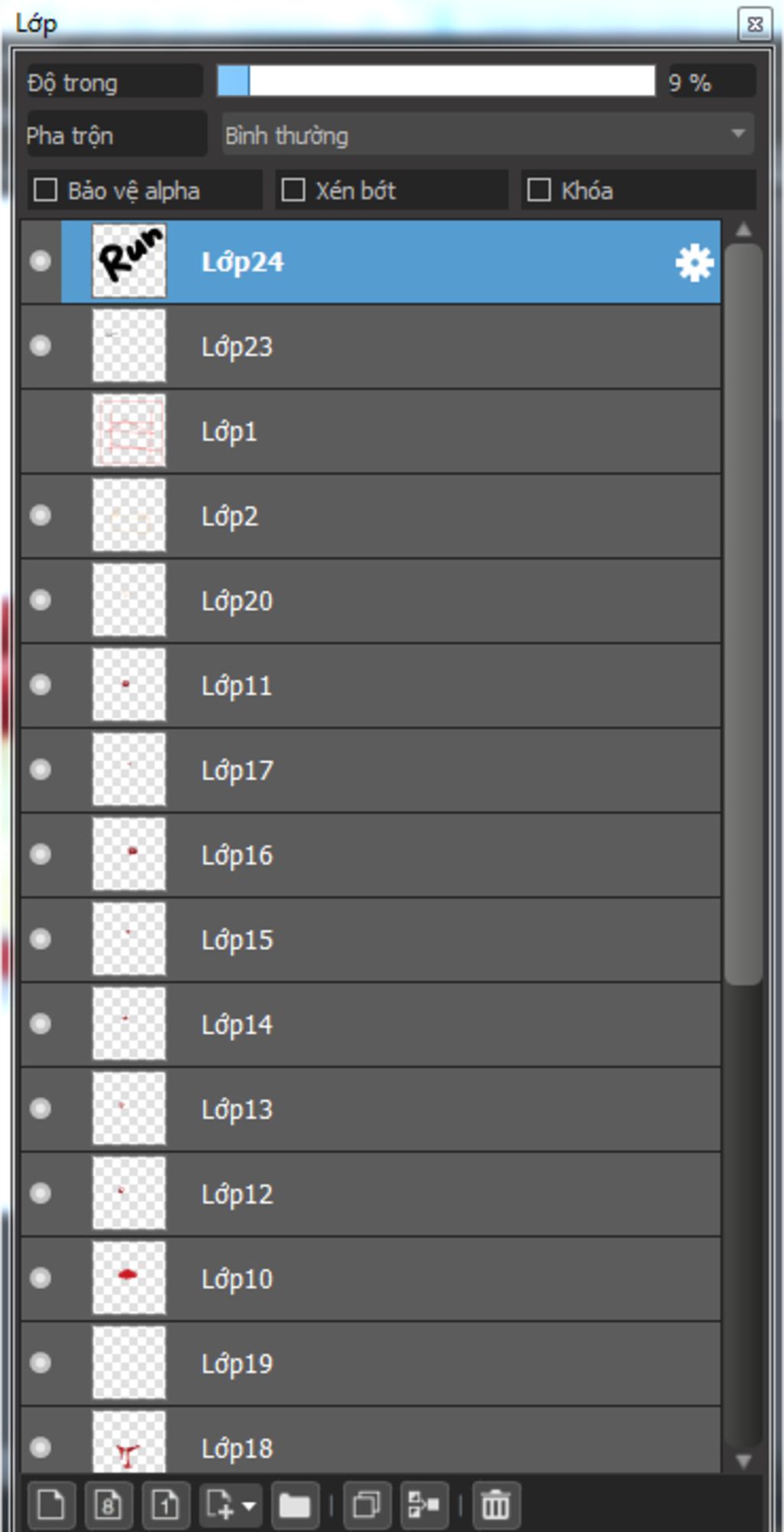Open settings gear for Lớp24 layer
Viewport: 784px width, 1532px height.
tap(694, 263)
